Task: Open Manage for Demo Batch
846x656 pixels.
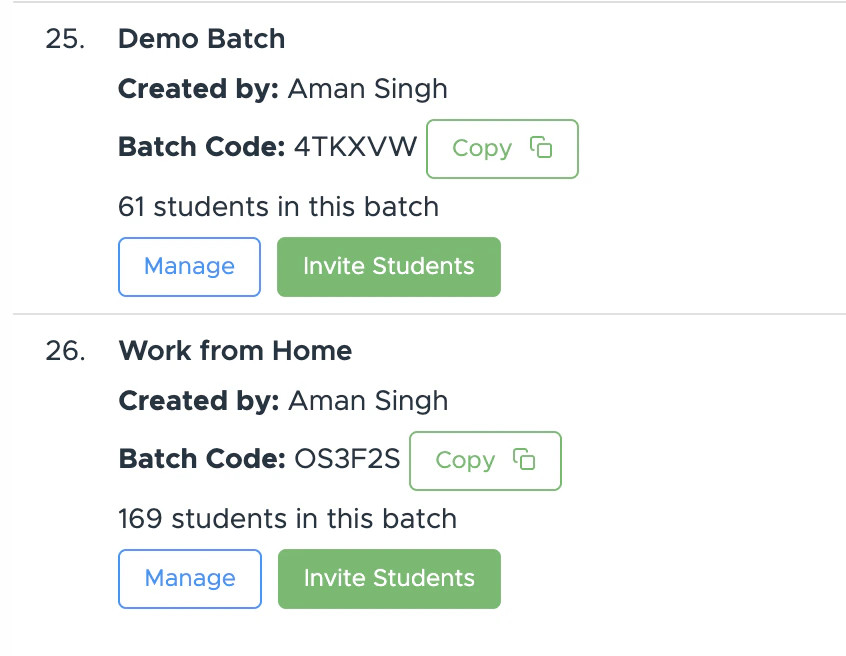Action: 189,266
